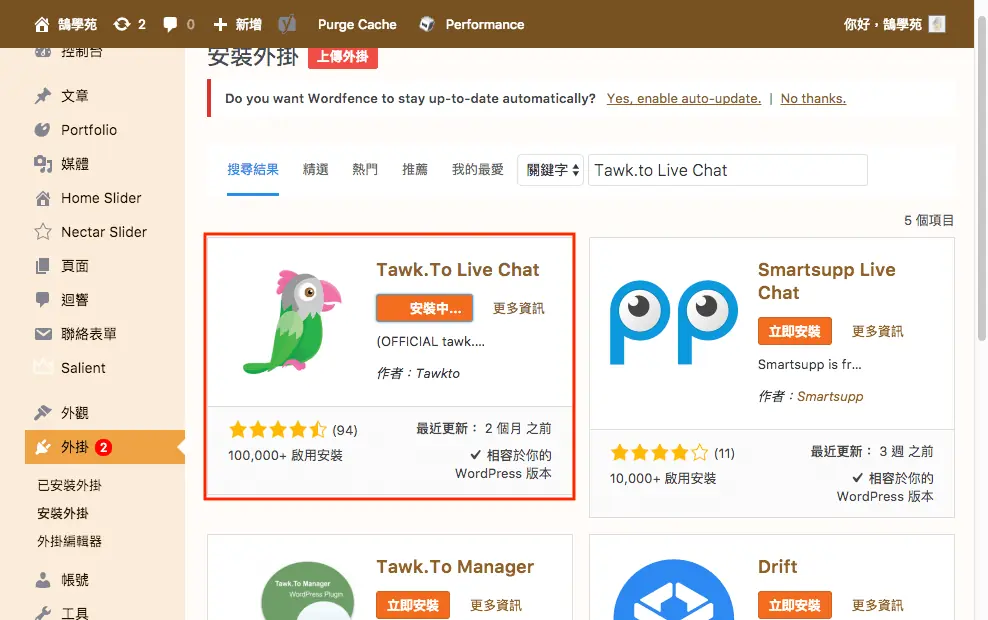
Task: Click the house icon beside Home Slider
Action: coord(43,198)
